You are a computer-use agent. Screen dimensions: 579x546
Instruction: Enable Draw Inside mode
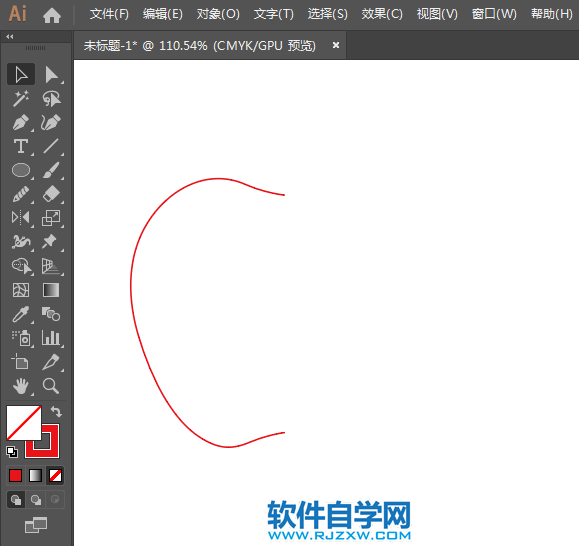[x=55, y=500]
